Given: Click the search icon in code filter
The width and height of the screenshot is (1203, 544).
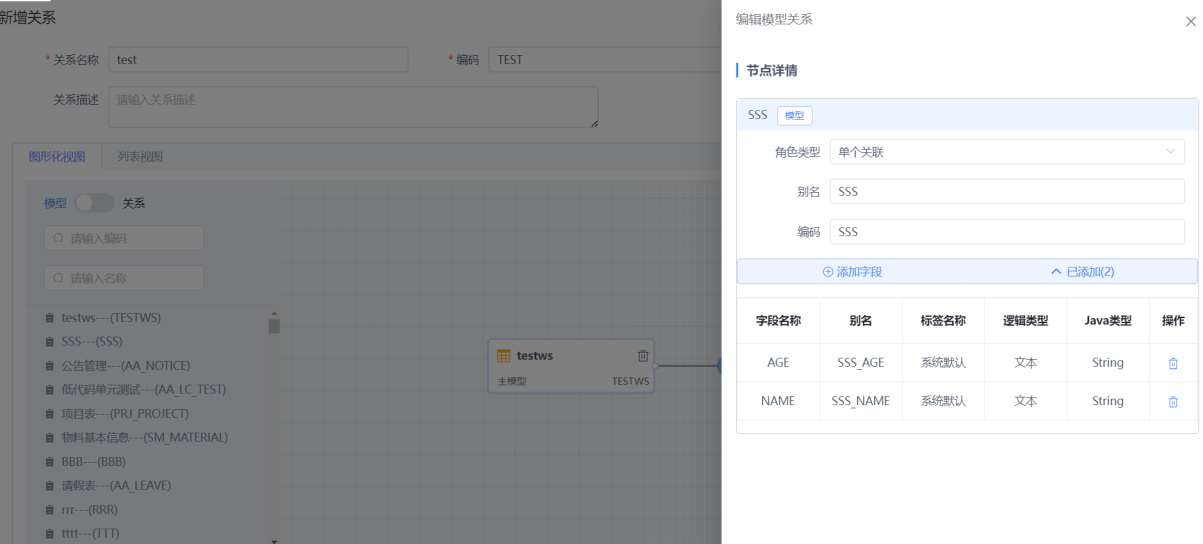Looking at the screenshot, I should (59, 238).
